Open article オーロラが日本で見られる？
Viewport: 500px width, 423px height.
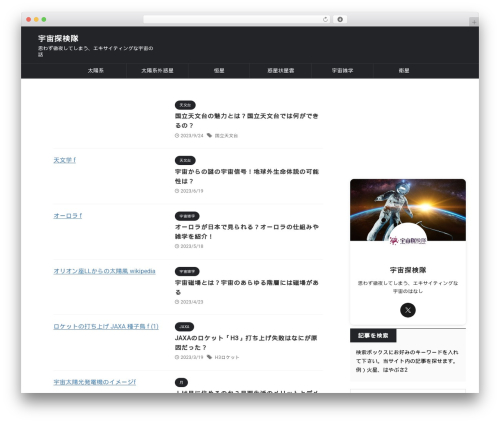[247, 232]
